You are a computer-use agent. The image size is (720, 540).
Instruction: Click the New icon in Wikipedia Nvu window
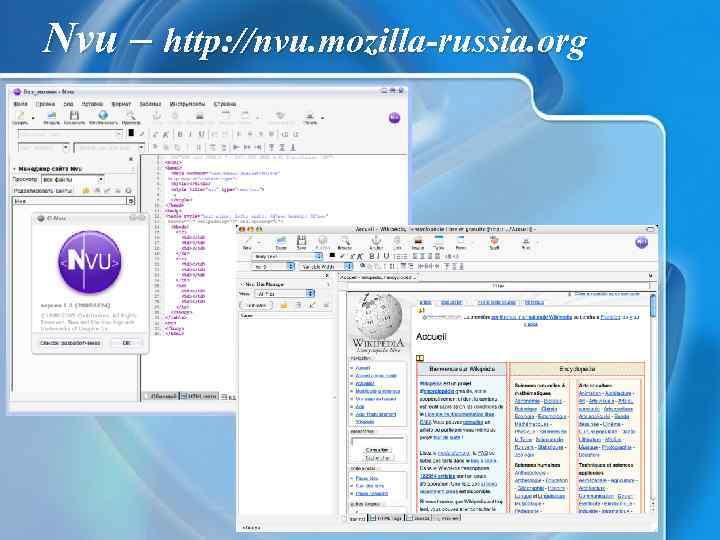[x=248, y=243]
